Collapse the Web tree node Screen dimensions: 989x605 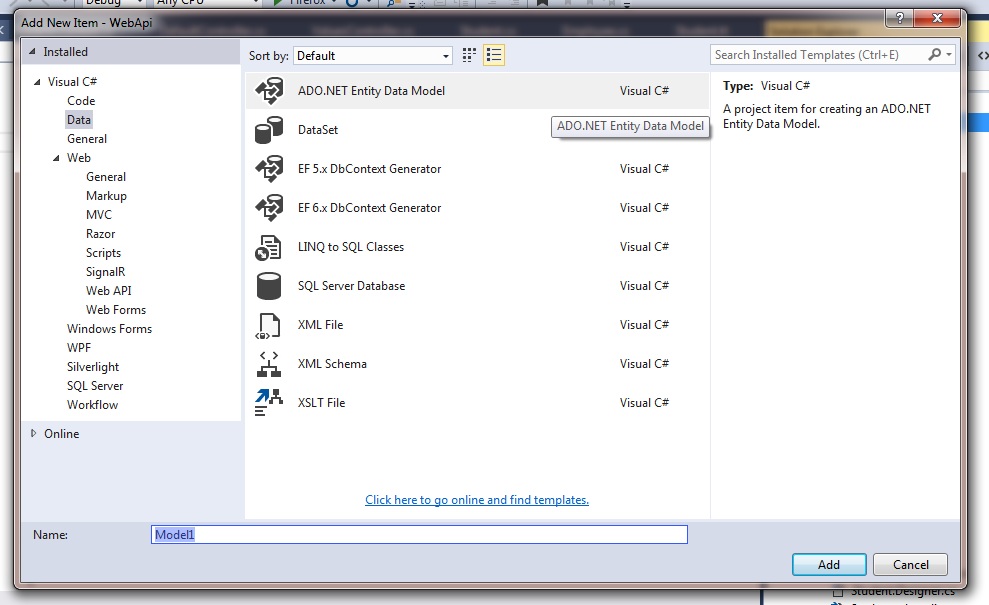pos(56,158)
